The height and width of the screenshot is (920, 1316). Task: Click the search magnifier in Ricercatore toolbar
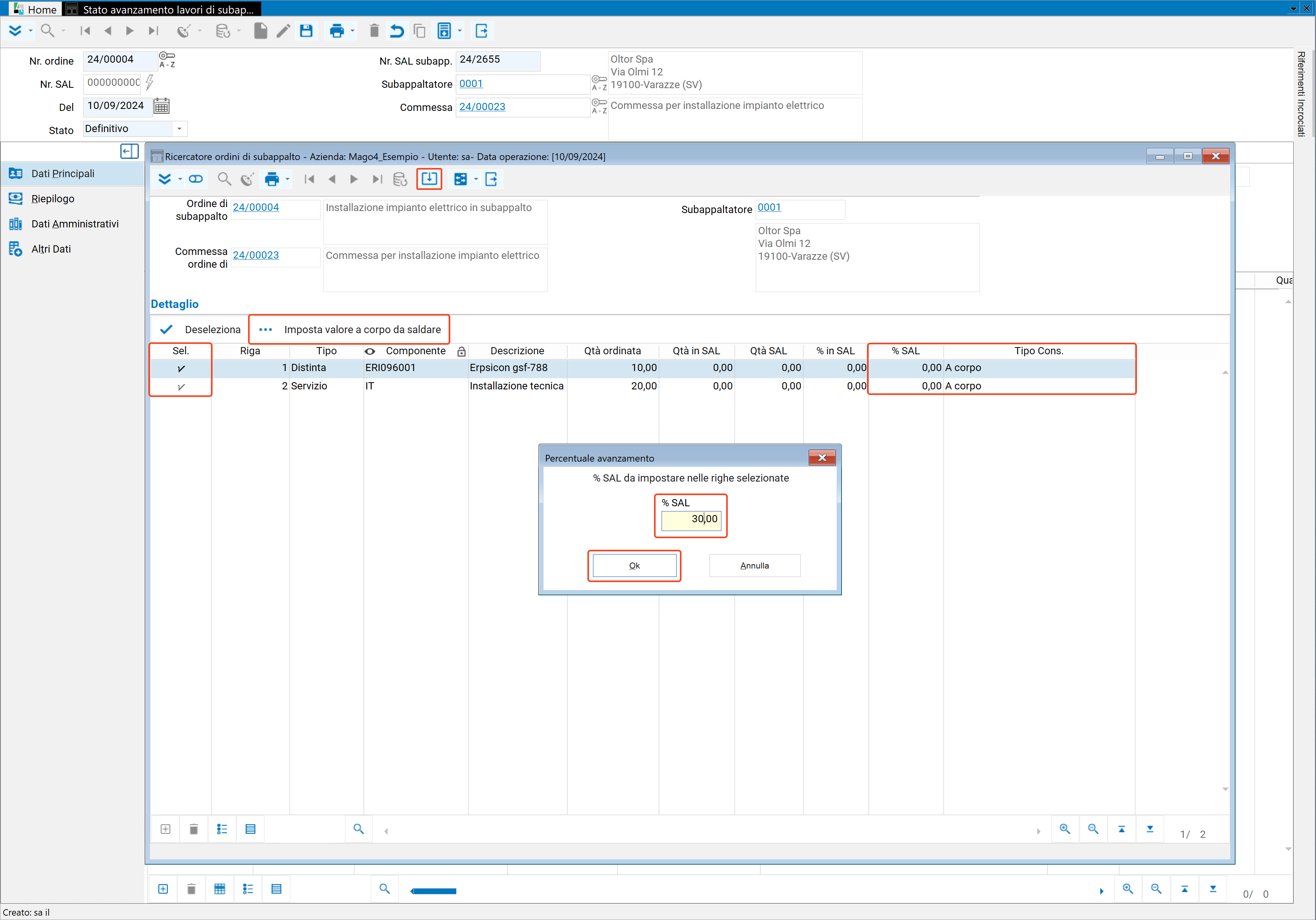(224, 179)
